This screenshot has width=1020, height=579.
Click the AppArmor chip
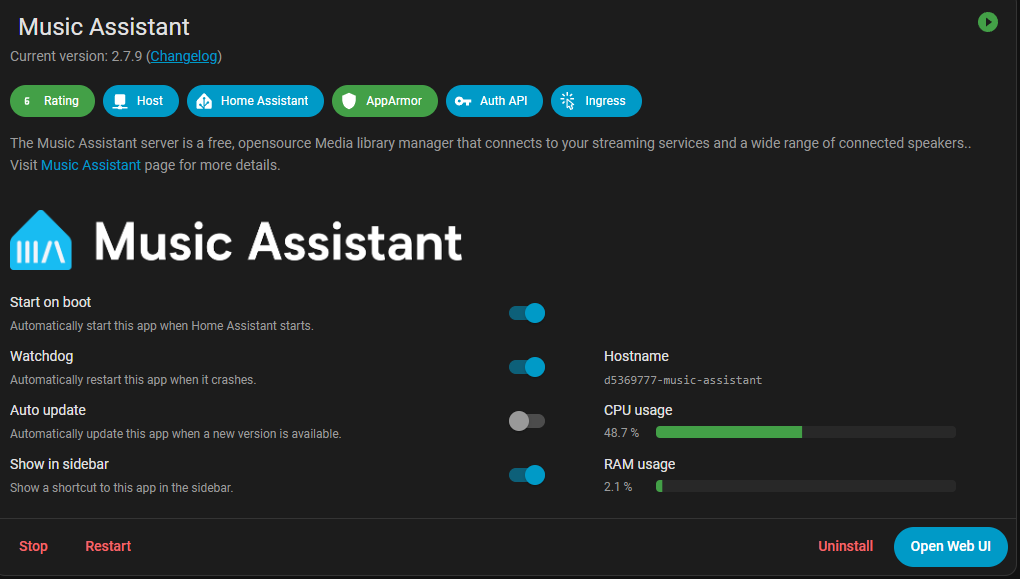pyautogui.click(x=384, y=101)
